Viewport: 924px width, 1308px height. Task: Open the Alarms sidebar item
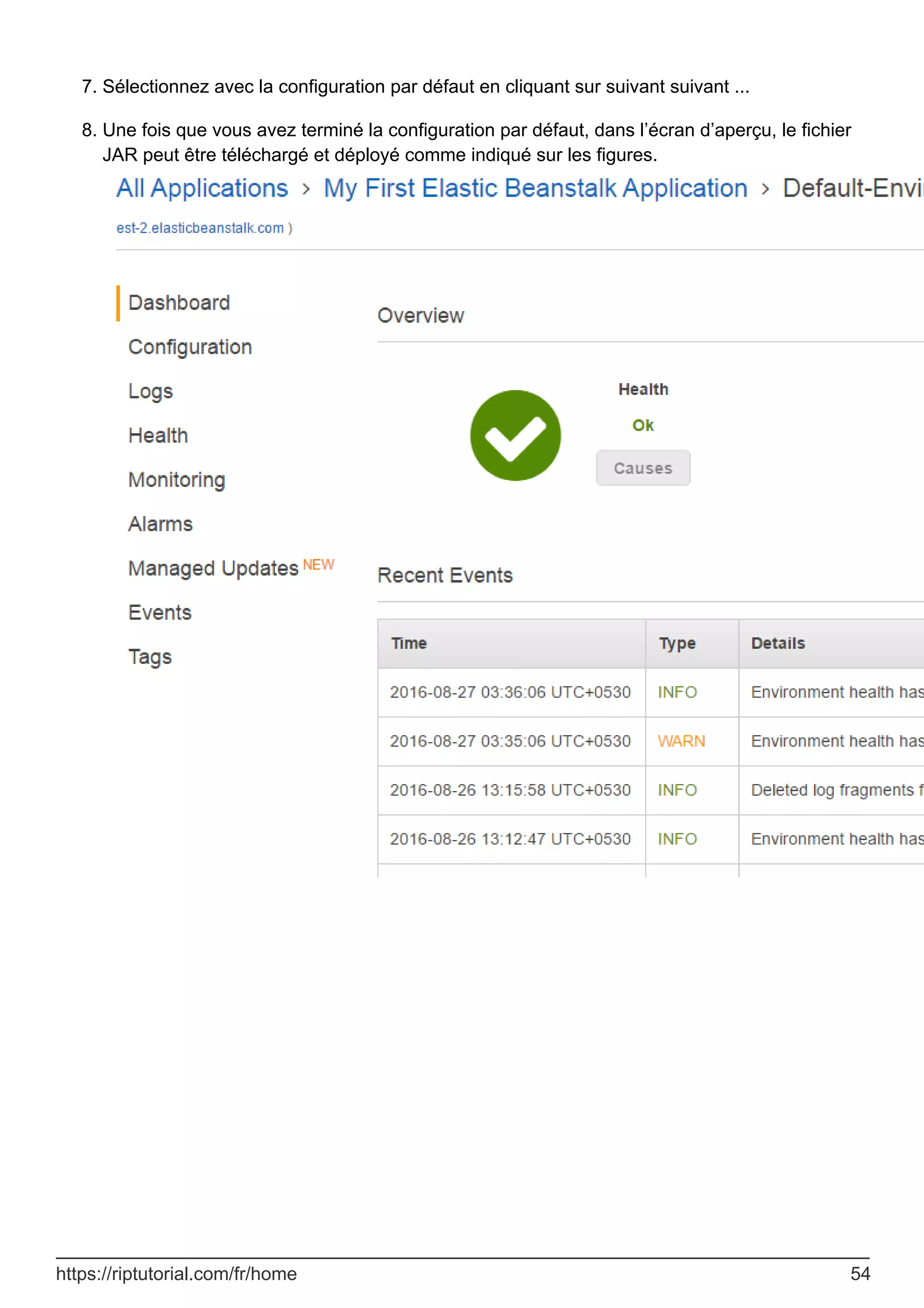pos(161,524)
